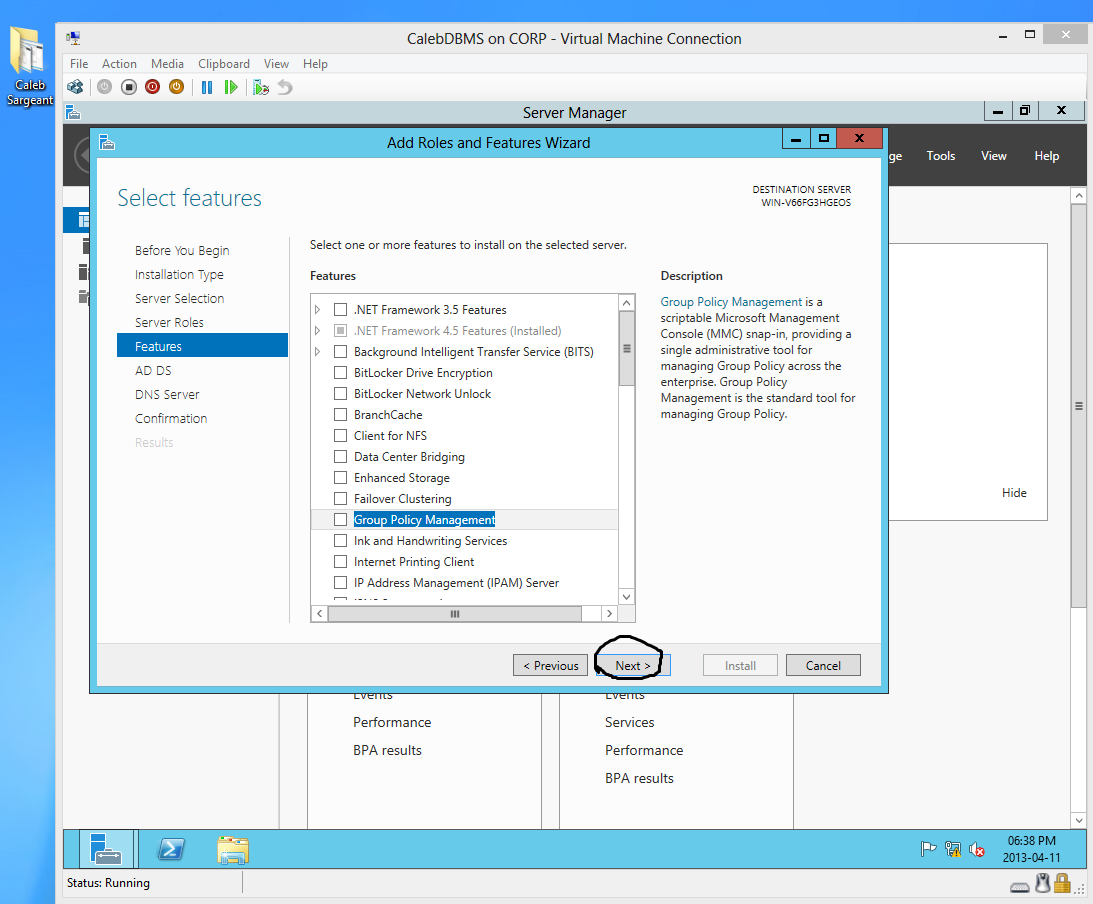Open VM Connection View menu
Image resolution: width=1093 pixels, height=904 pixels.
276,63
